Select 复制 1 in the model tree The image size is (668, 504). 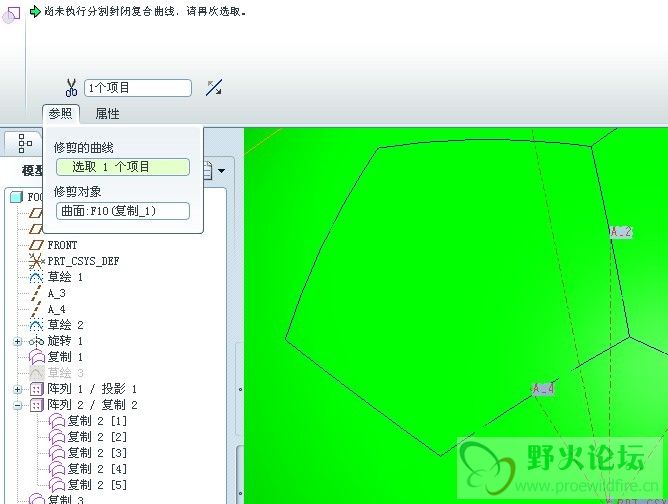(65, 357)
